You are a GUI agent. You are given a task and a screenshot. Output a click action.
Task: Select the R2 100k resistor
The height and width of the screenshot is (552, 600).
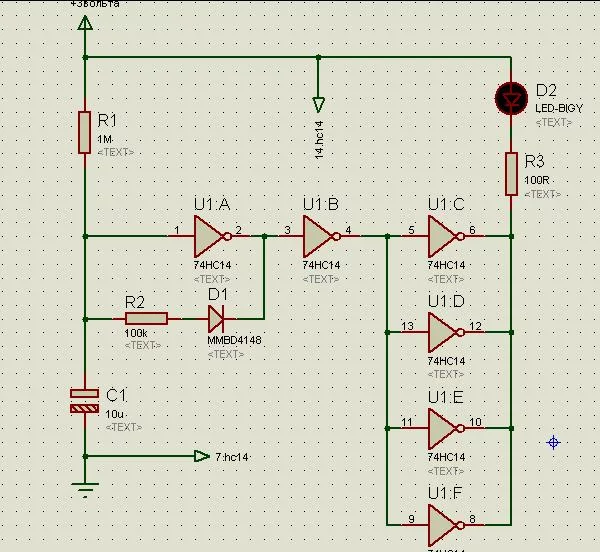coord(146,319)
